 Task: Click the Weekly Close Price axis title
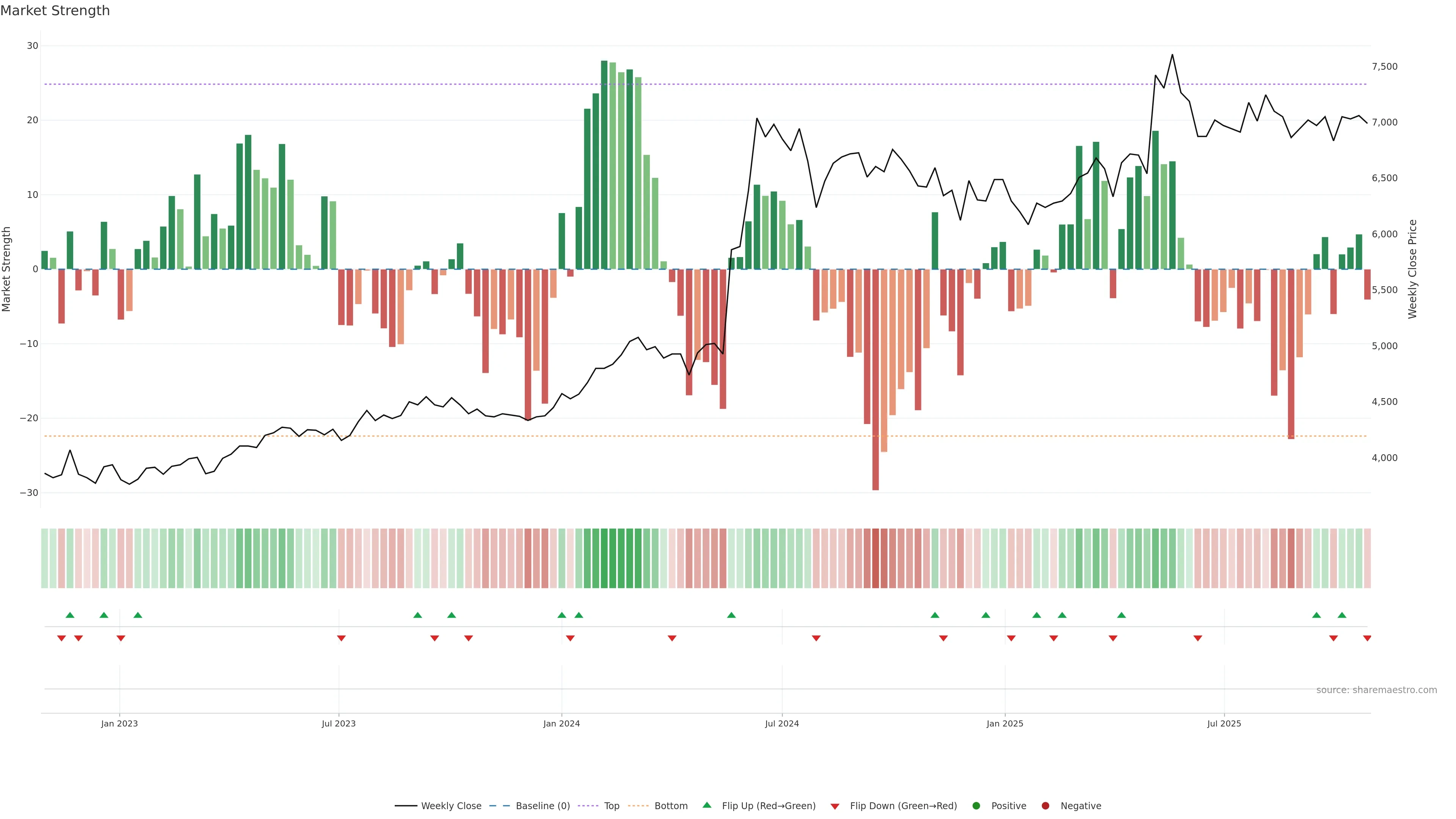1412,269
